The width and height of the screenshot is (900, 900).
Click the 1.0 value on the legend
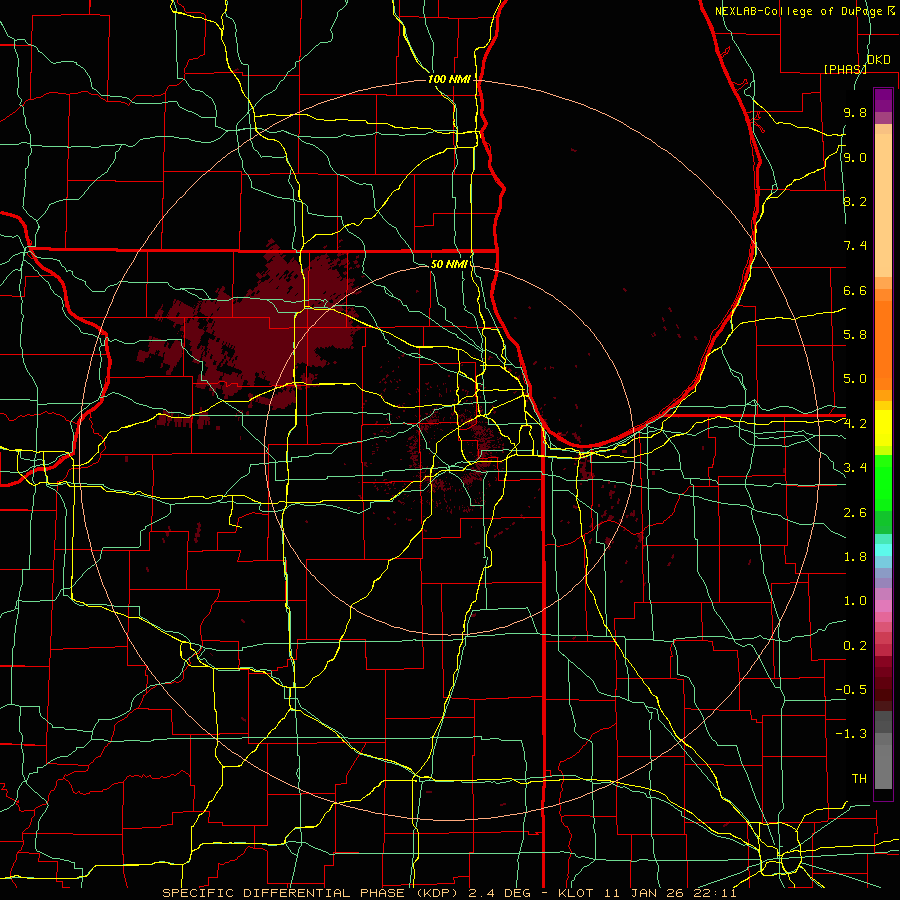point(855,601)
